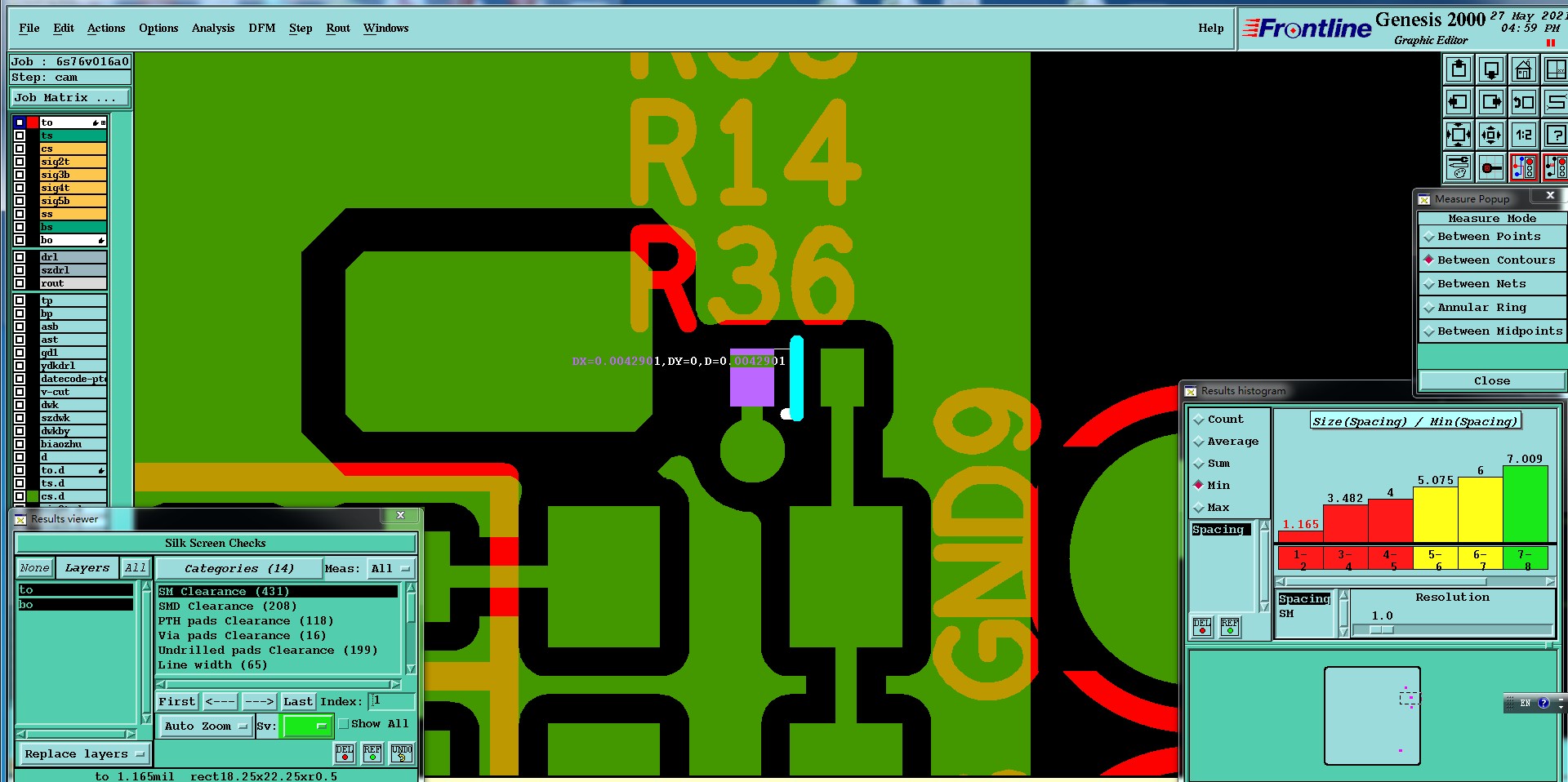Click the DEL icon in Results histogram
Image resolution: width=1568 pixels, height=782 pixels.
pos(1202,626)
